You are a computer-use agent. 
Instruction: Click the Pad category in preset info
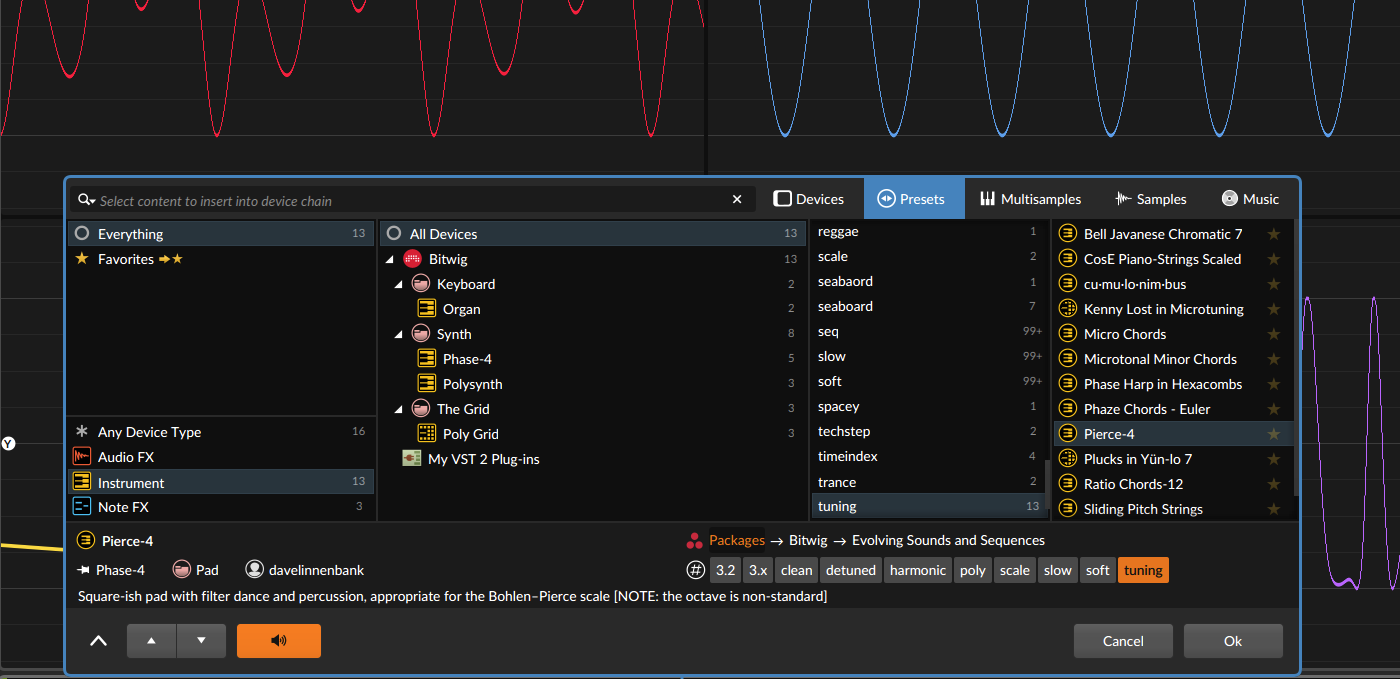(196, 570)
